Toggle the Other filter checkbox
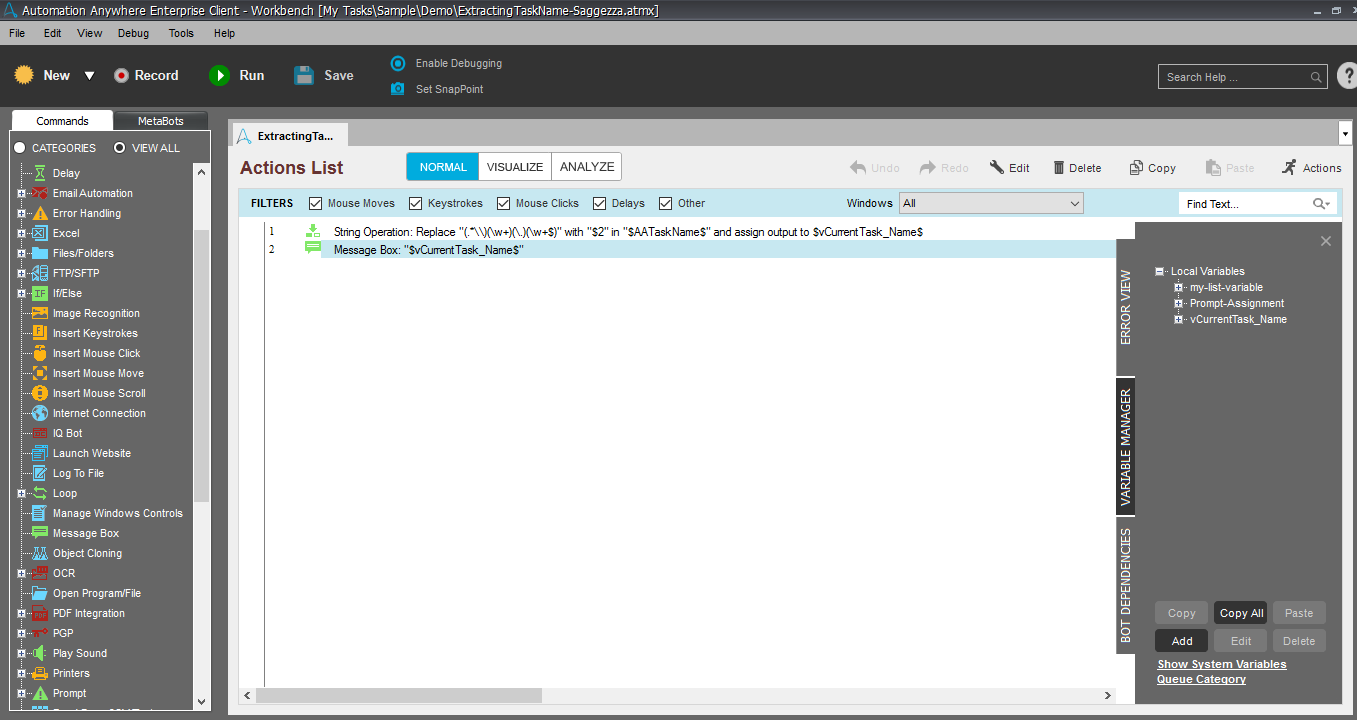Viewport: 1357px width, 720px height. click(x=666, y=203)
